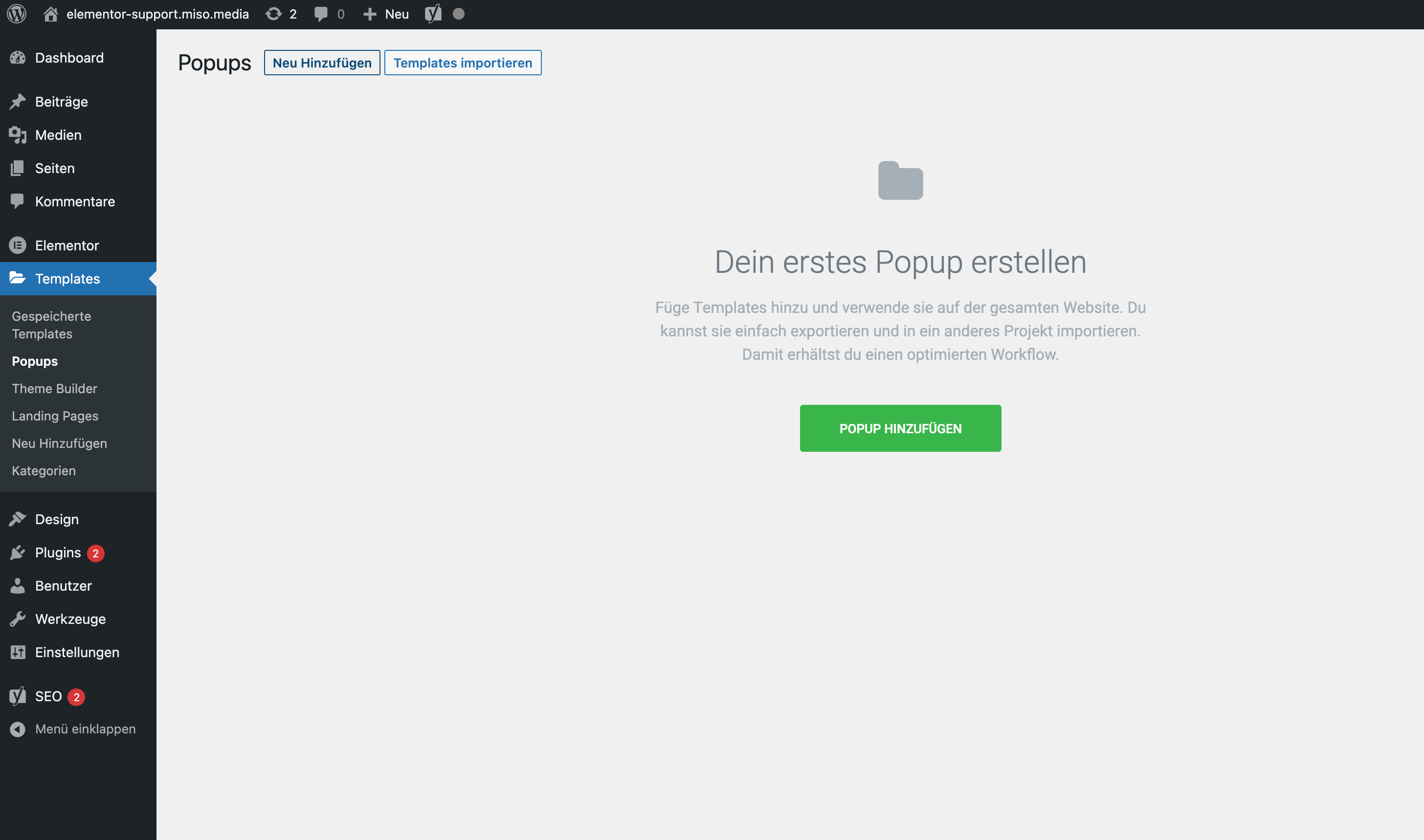Go to Medien in the sidebar
Viewport: 1424px width, 840px height.
(x=58, y=135)
